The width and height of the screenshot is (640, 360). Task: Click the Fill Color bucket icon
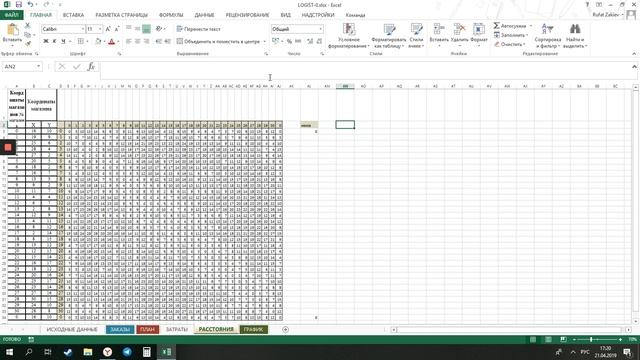click(98, 41)
